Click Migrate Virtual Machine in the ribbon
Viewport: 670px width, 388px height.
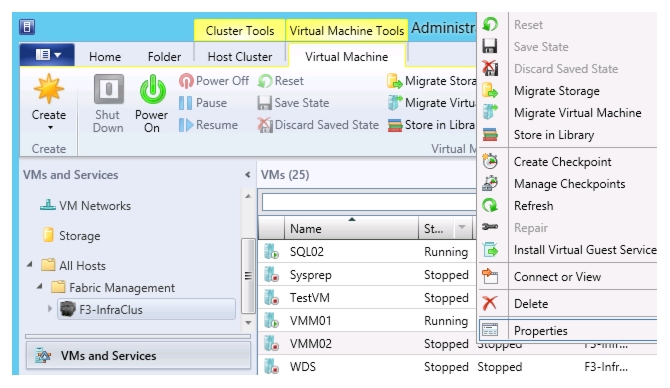[x=432, y=103]
